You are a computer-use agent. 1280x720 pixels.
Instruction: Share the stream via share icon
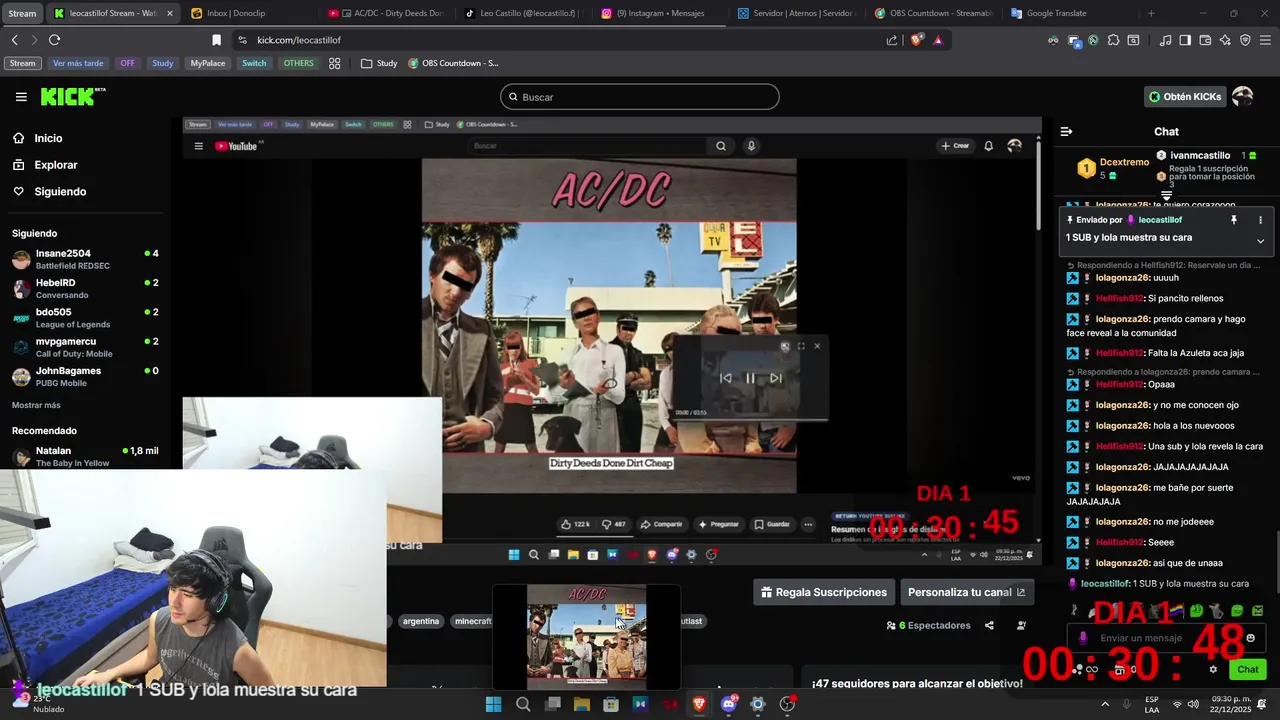[x=989, y=625]
